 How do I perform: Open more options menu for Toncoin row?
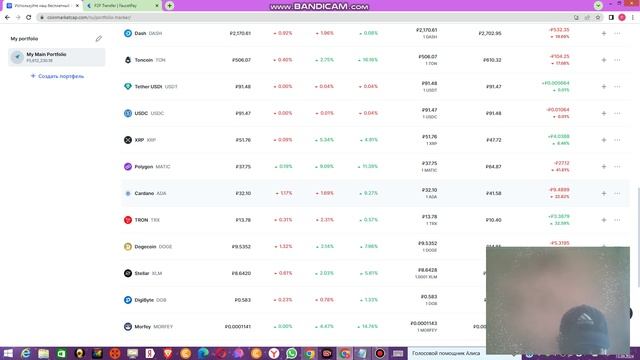click(617, 60)
